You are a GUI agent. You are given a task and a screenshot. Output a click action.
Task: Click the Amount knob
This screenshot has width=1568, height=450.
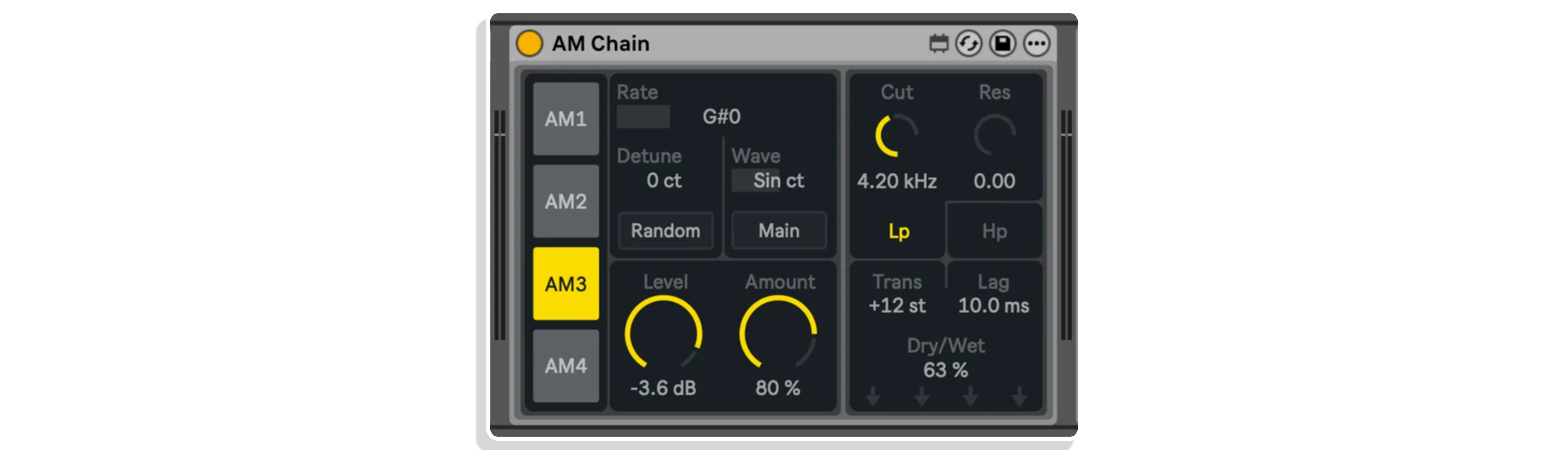[778, 333]
